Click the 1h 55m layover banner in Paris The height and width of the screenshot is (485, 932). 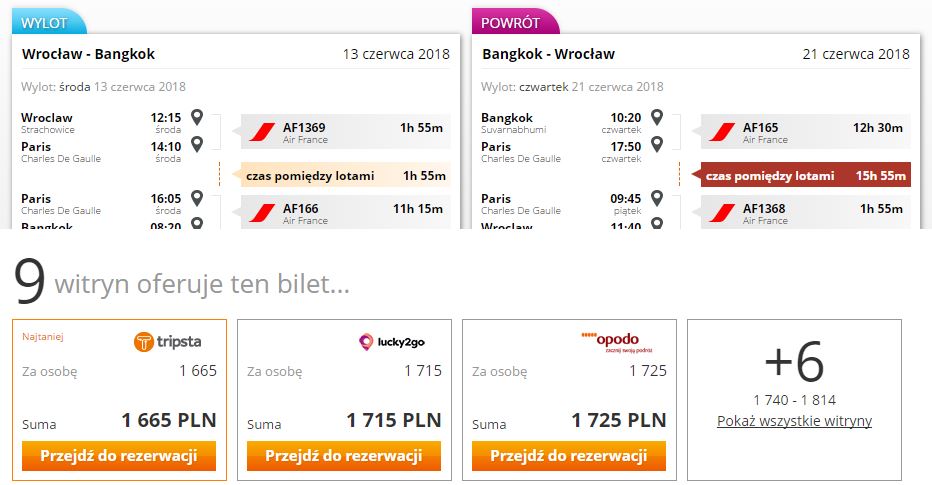pos(345,175)
